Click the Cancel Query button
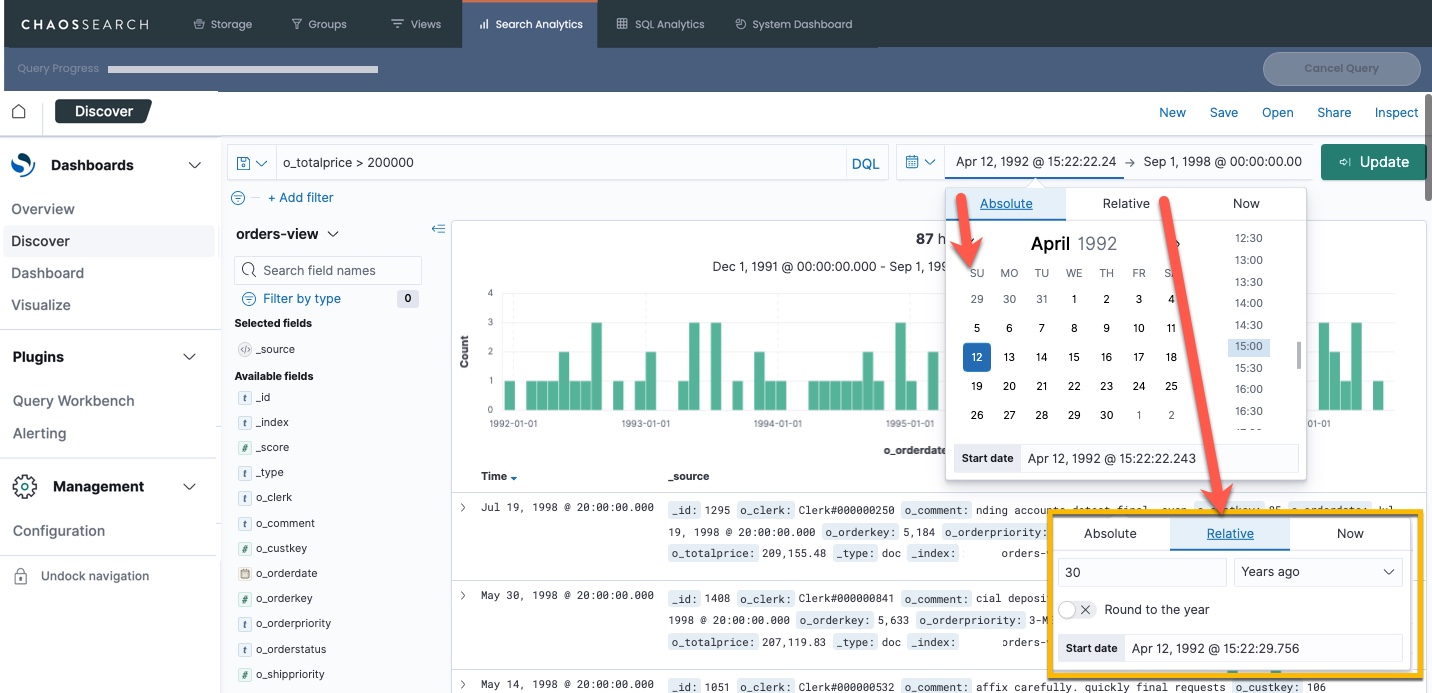 (x=1341, y=69)
